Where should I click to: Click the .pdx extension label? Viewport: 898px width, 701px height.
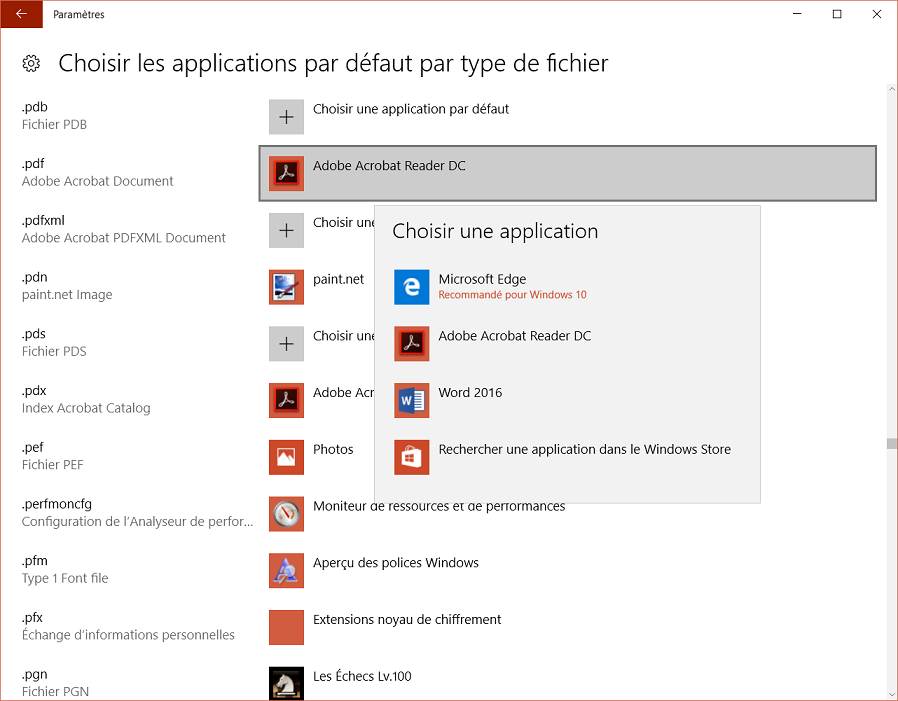click(x=34, y=391)
